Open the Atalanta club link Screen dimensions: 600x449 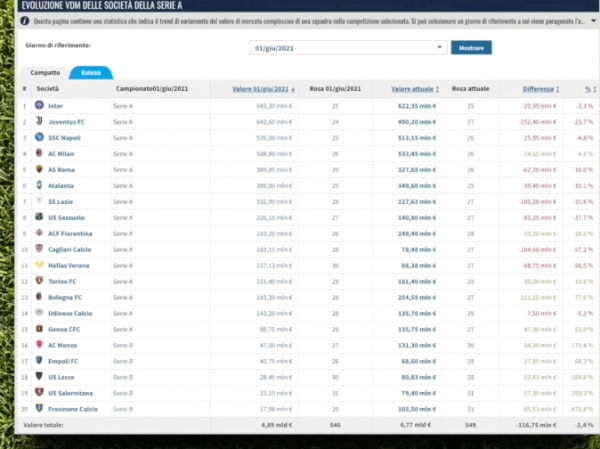point(60,186)
